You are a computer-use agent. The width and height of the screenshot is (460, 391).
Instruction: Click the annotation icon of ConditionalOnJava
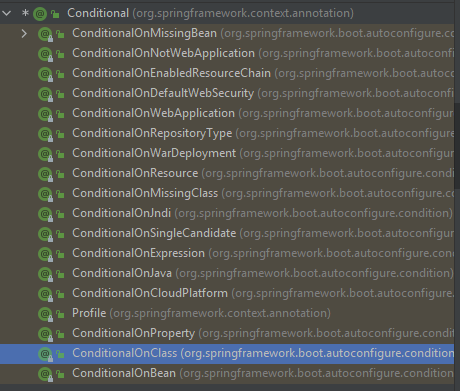45,274
